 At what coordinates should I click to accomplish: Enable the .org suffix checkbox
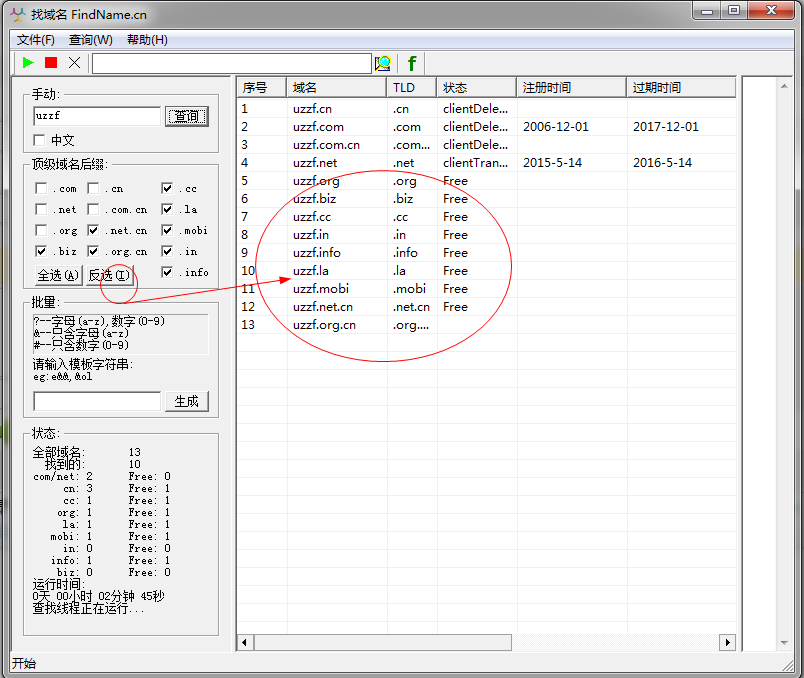click(x=42, y=230)
